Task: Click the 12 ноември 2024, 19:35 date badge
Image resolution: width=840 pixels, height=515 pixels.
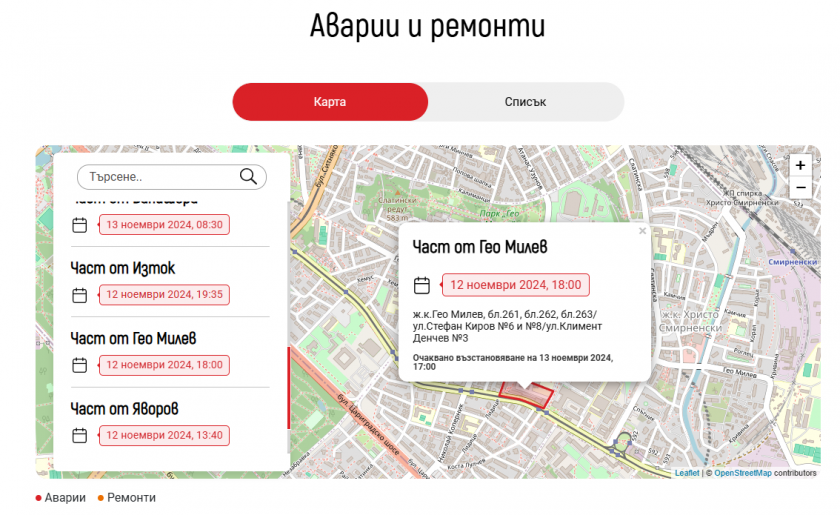Action: coord(164,295)
